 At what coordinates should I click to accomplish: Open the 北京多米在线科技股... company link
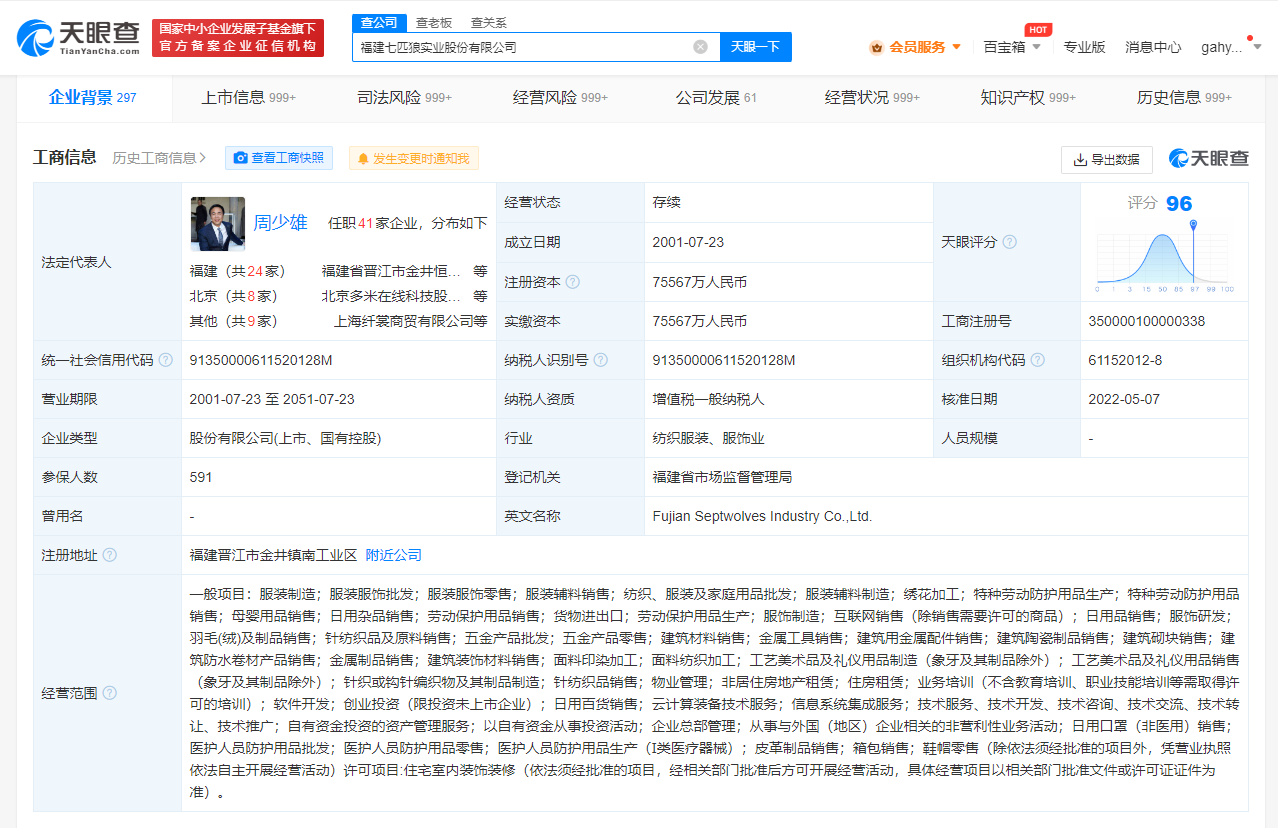(x=392, y=296)
